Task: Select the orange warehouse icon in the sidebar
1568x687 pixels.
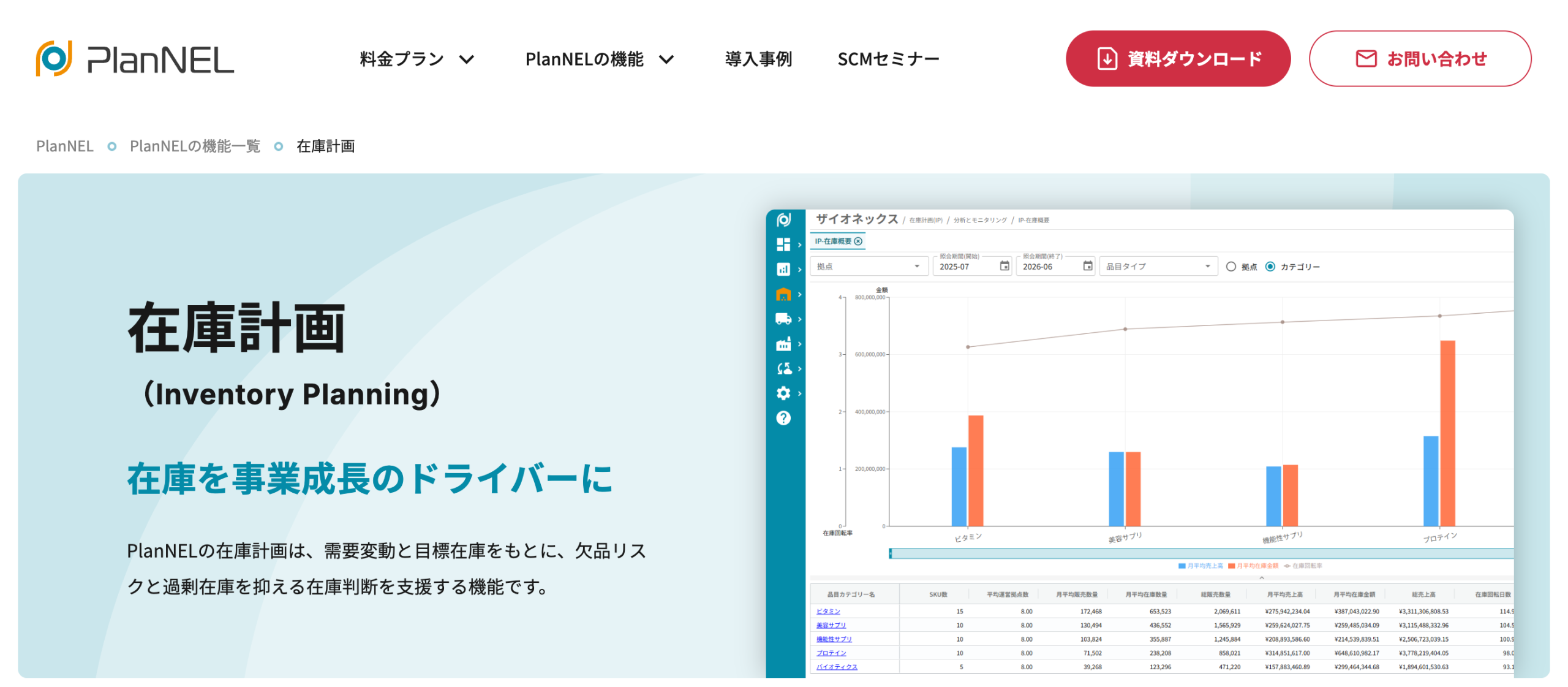Action: pos(783,294)
